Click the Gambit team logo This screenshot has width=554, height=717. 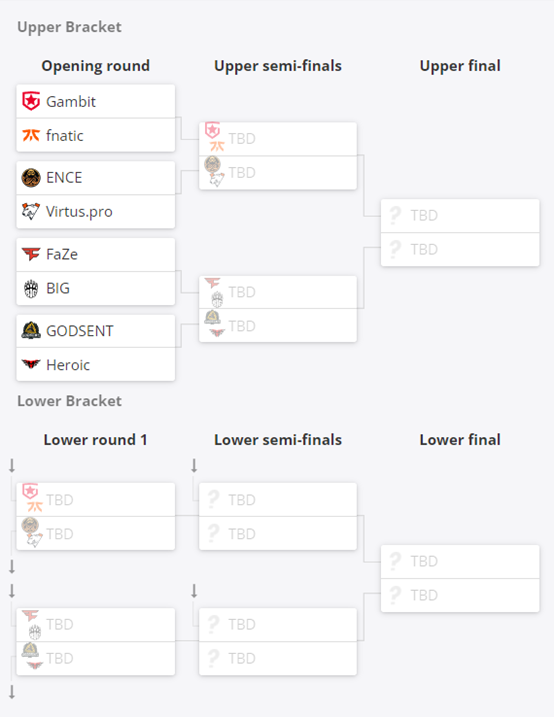coord(31,101)
